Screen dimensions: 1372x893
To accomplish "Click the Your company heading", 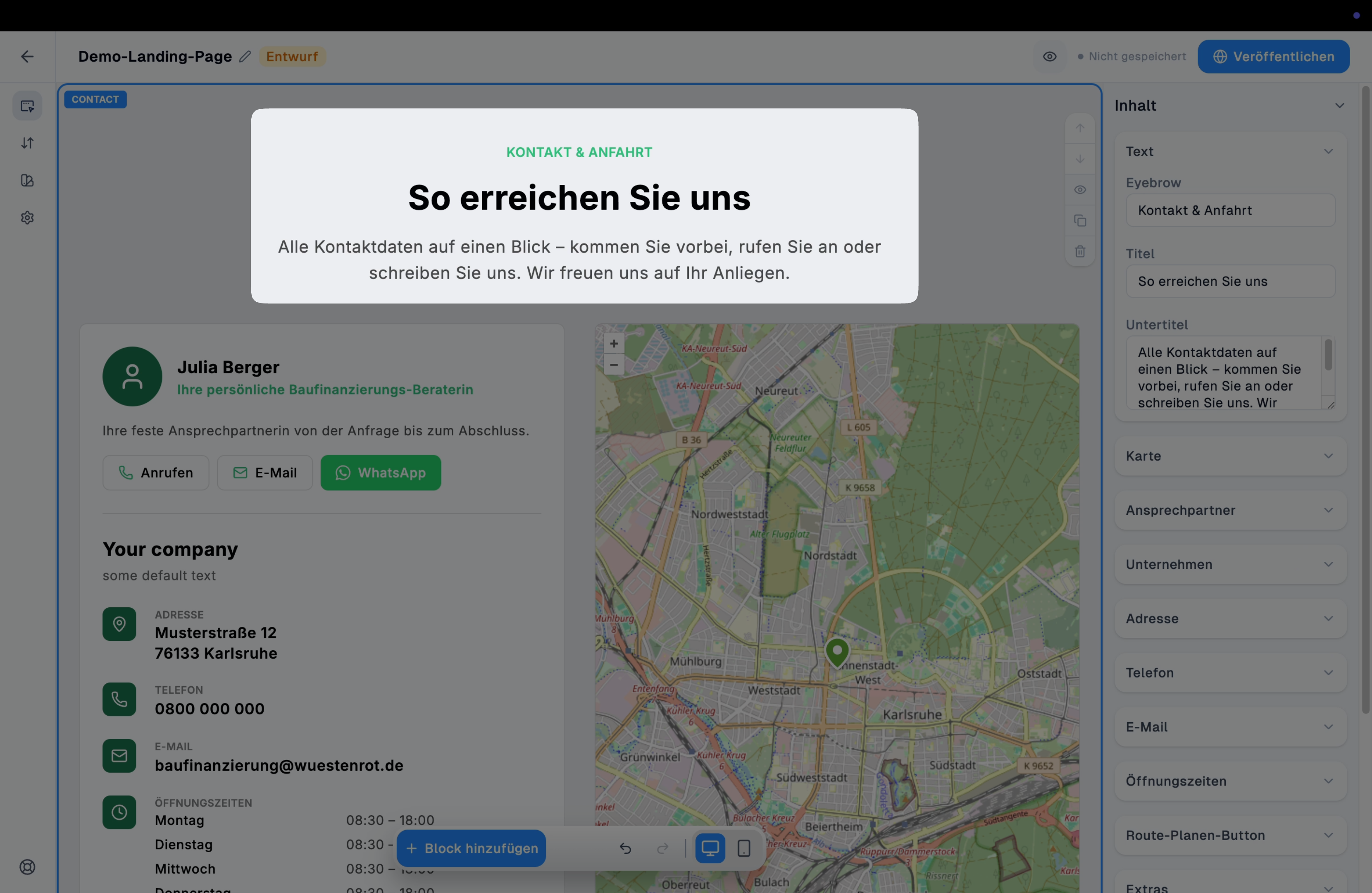I will [170, 549].
